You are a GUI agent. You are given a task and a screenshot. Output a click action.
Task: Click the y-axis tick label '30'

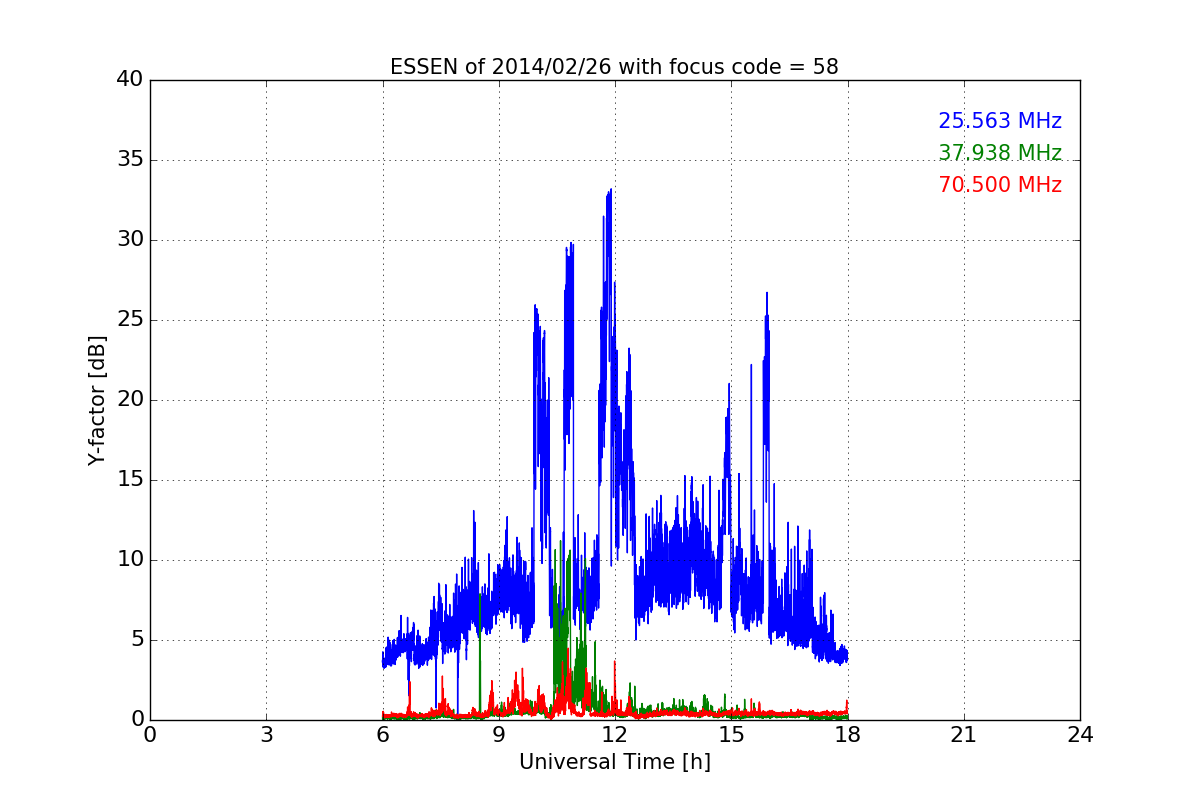point(130,239)
